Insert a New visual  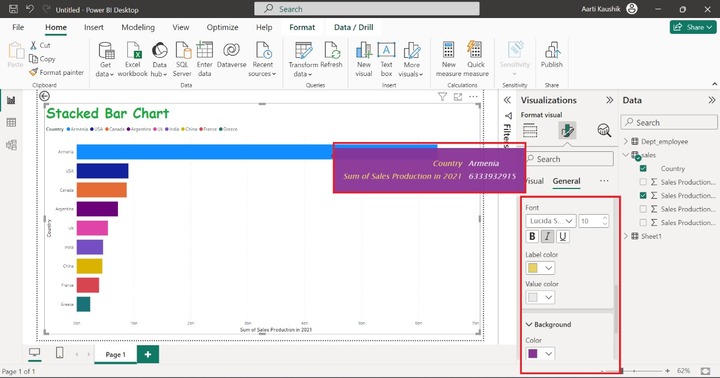click(364, 59)
